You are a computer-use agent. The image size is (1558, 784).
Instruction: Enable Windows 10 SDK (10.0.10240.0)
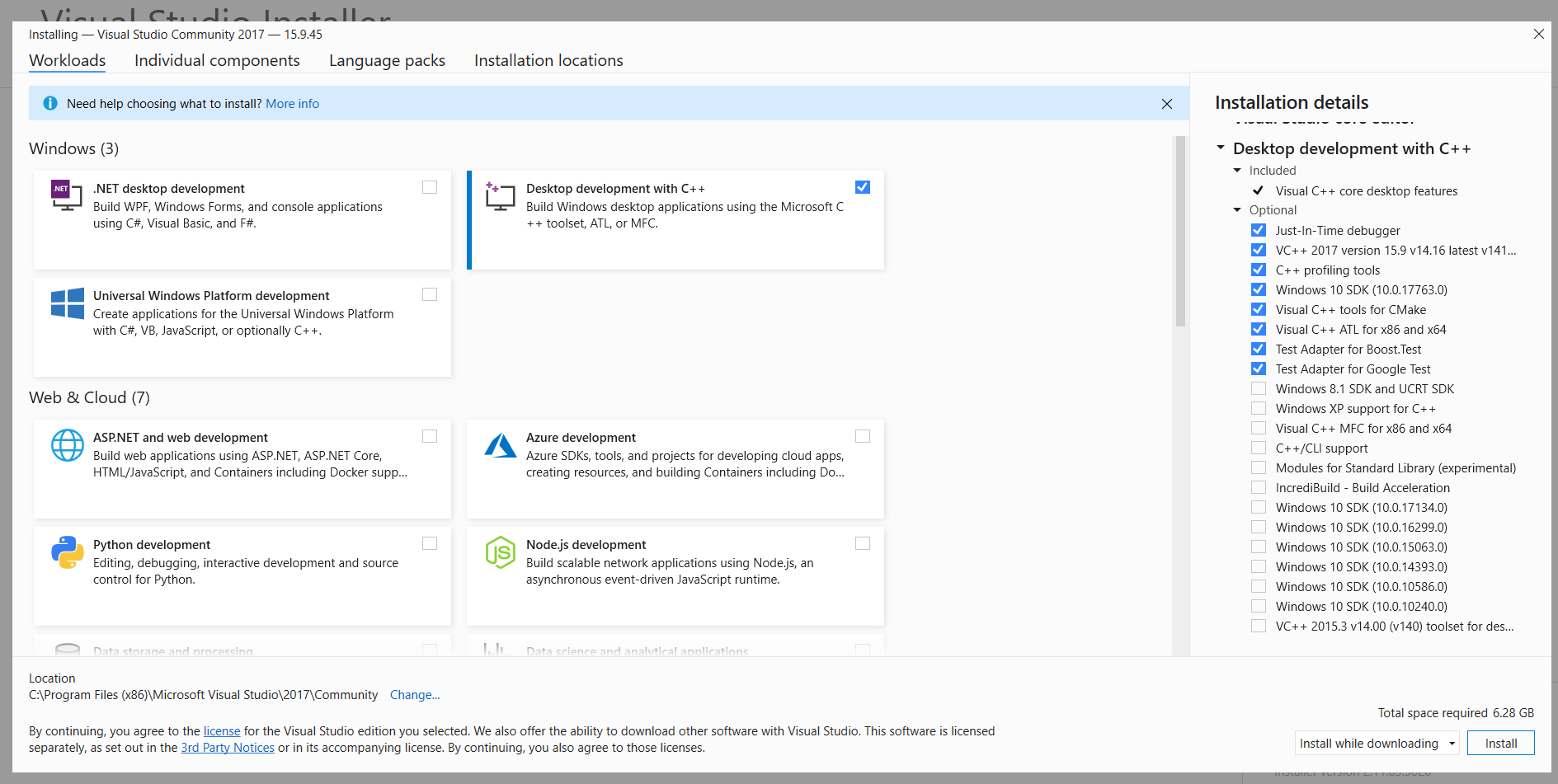(x=1259, y=606)
